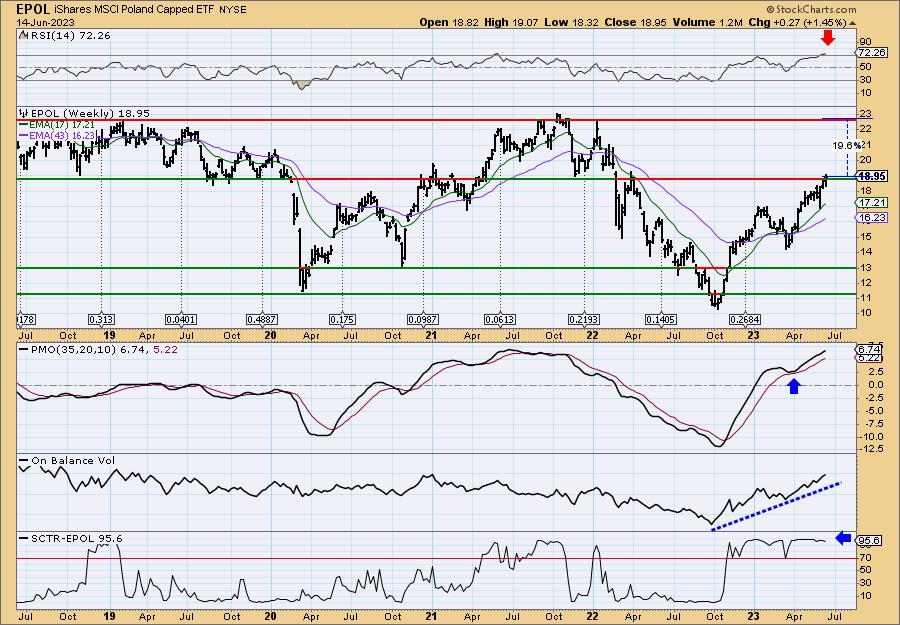Click the 0.2193 value label in price panel
This screenshot has height=625, width=900.
[584, 319]
